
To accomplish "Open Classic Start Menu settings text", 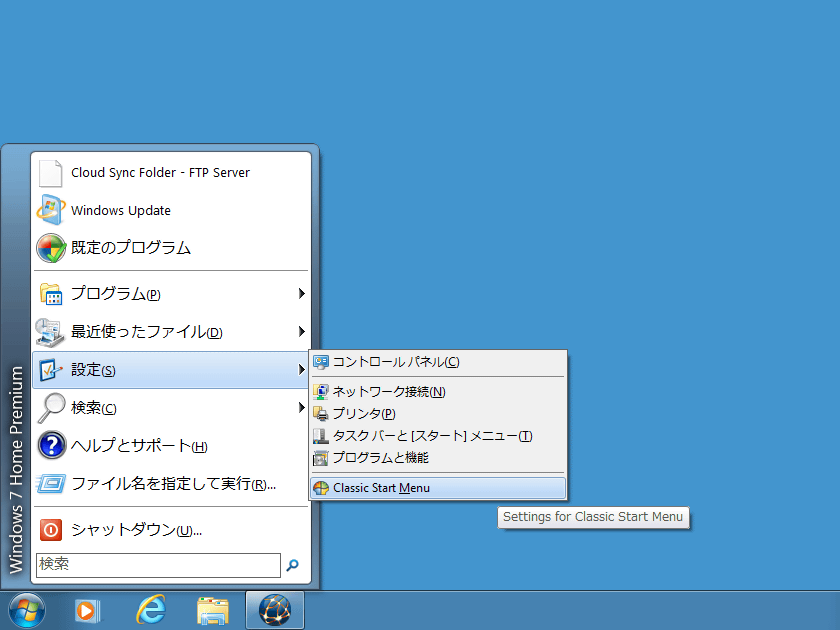I will 381,488.
